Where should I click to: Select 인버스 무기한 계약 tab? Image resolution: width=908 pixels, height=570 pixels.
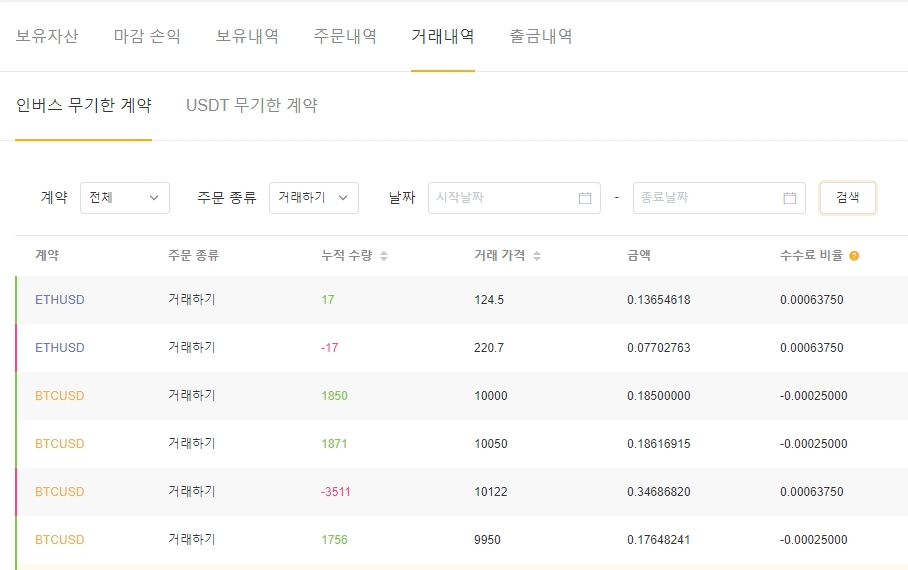84,105
